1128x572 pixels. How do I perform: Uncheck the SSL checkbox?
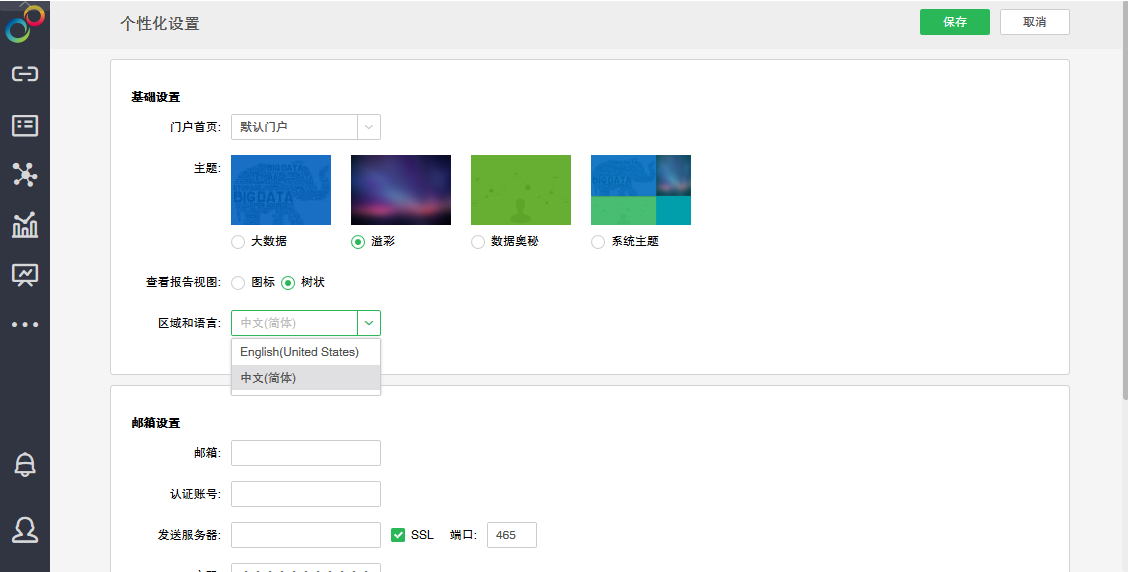(x=398, y=535)
